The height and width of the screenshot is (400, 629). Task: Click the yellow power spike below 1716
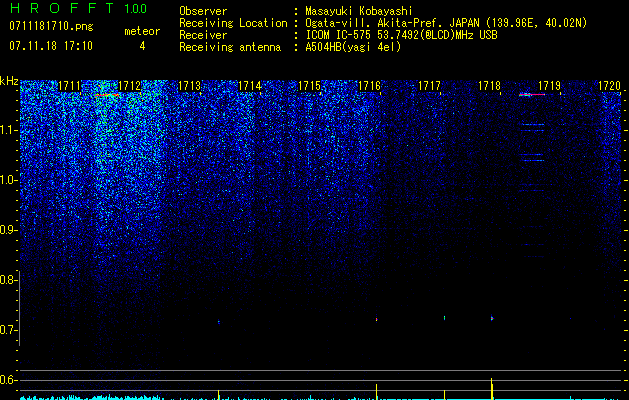pos(376,392)
